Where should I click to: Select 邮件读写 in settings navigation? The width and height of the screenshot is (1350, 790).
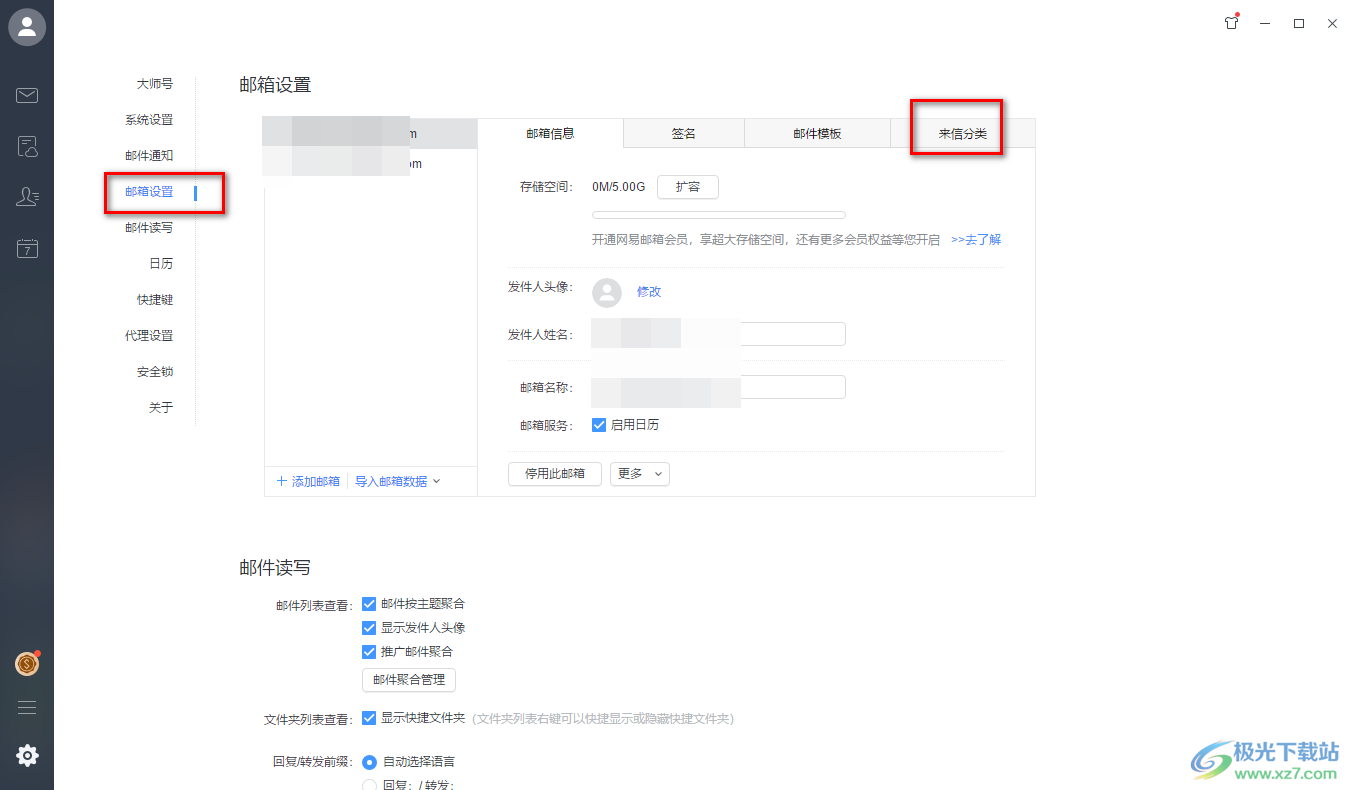click(x=149, y=228)
